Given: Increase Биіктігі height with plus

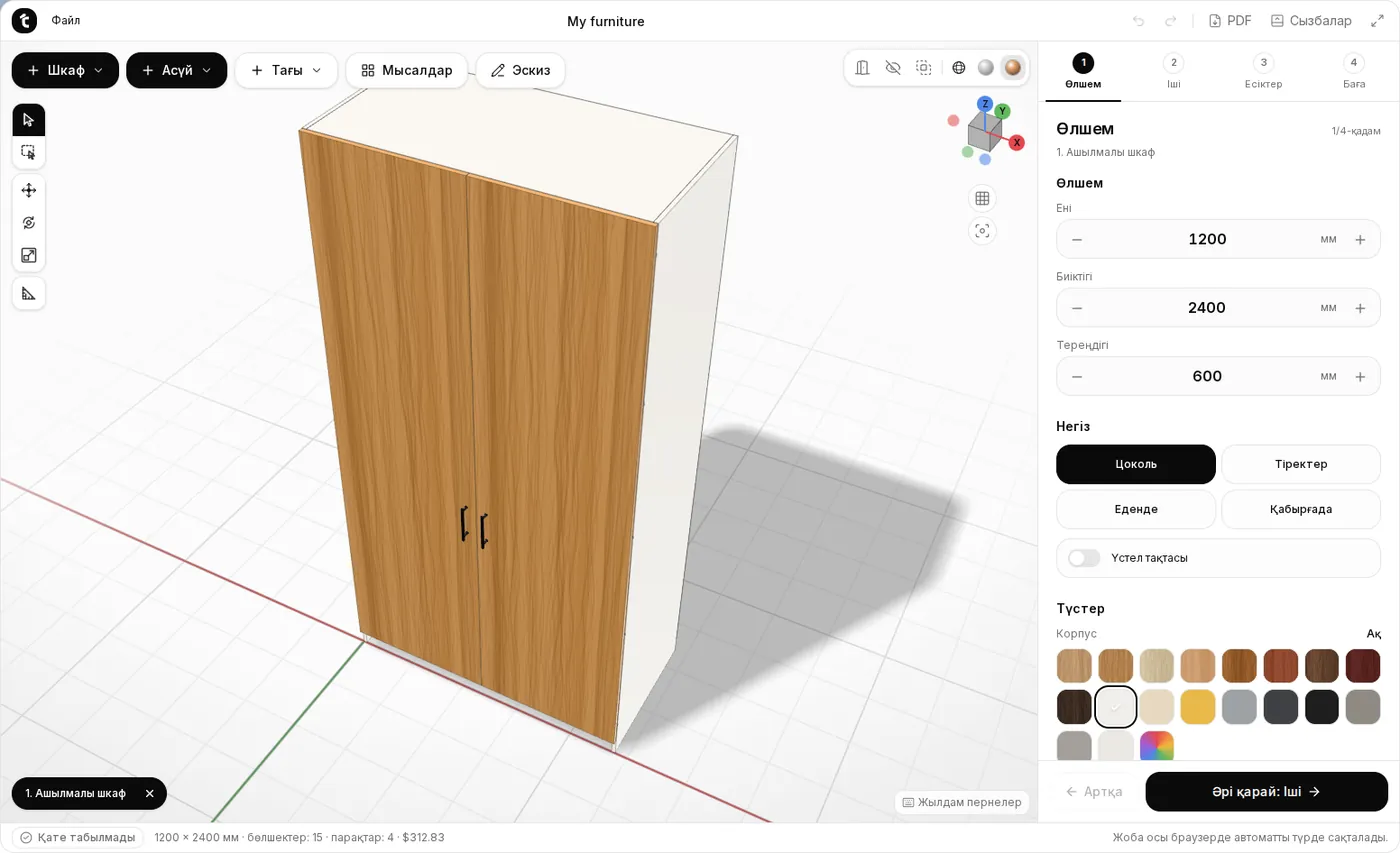Looking at the screenshot, I should (x=1360, y=308).
